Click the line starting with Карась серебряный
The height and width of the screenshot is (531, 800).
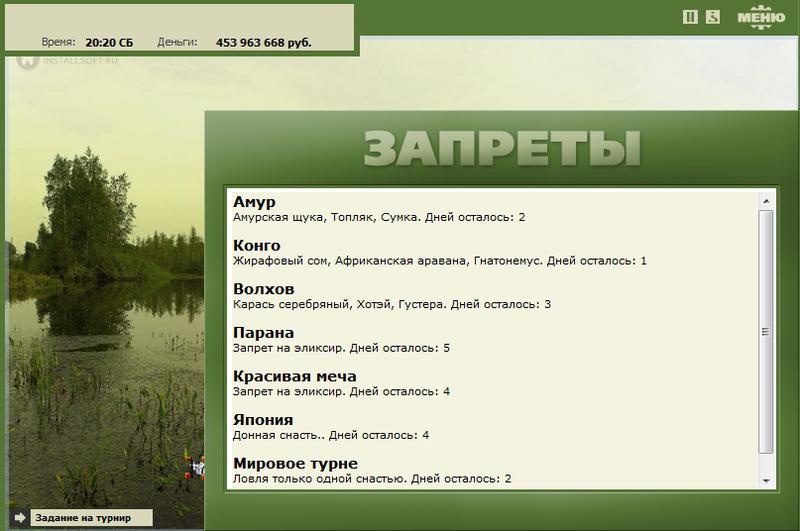tap(392, 305)
